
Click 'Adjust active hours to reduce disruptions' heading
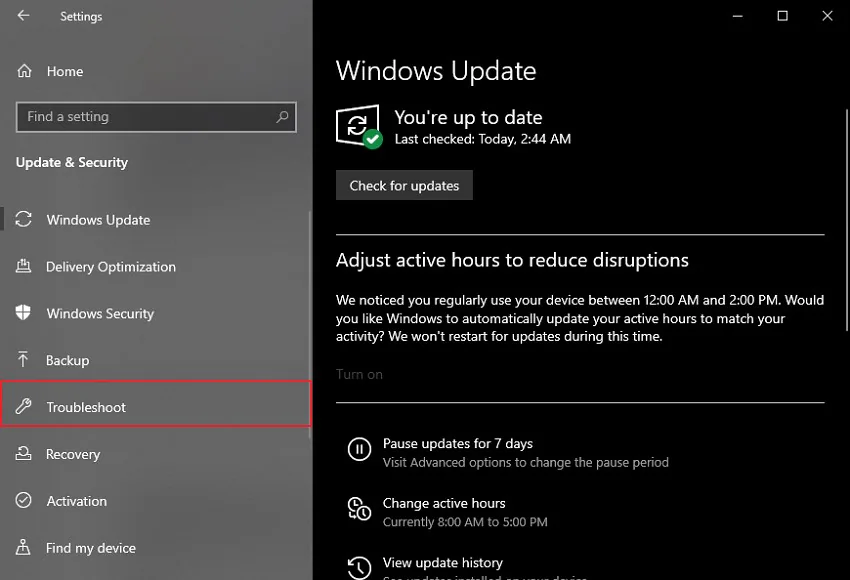512,260
